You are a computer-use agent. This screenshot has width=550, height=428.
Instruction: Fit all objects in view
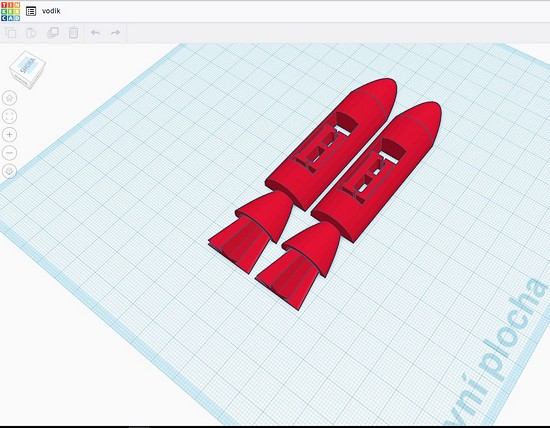coord(9,116)
